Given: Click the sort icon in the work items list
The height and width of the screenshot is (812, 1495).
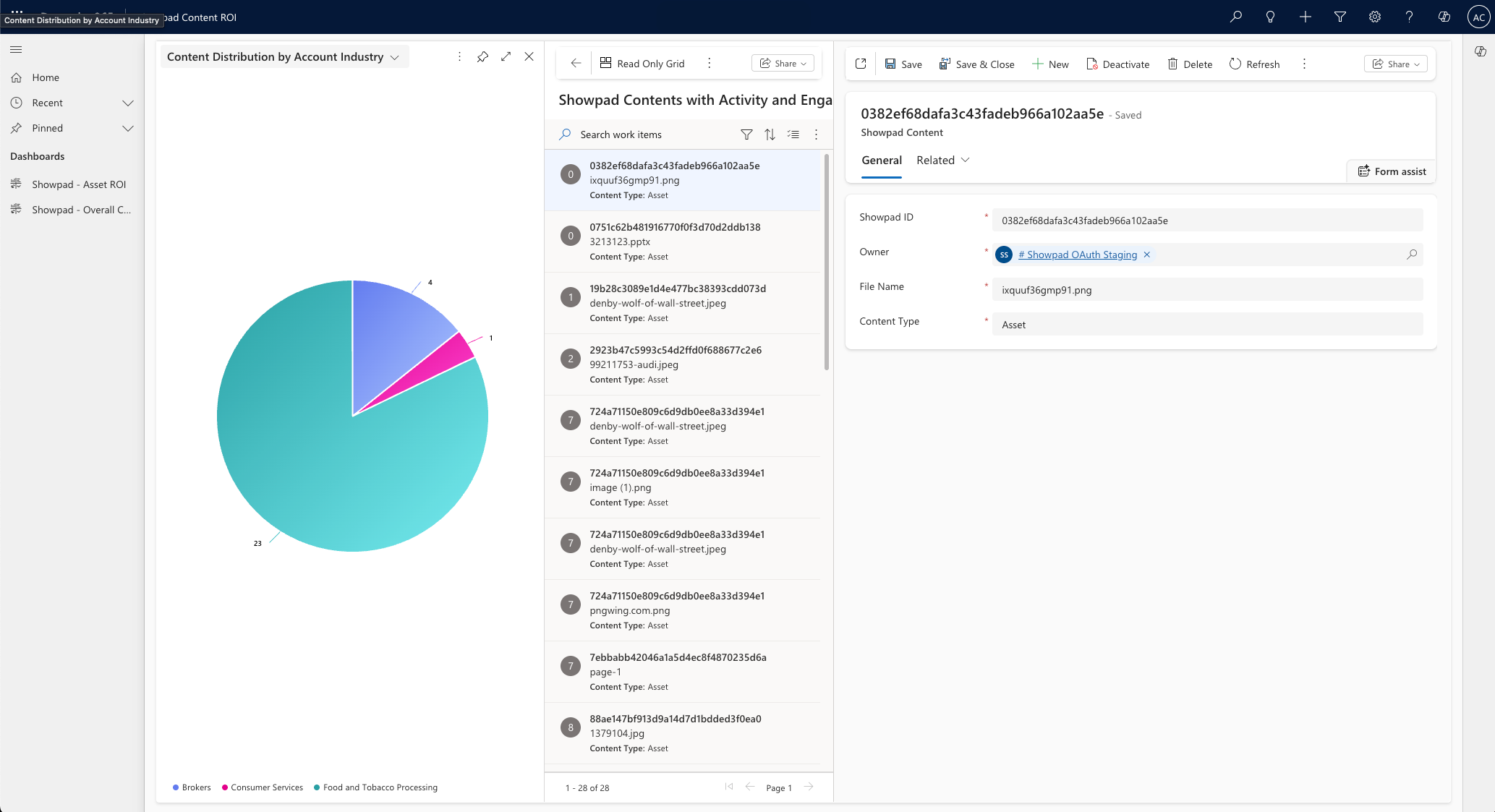Looking at the screenshot, I should [x=770, y=134].
